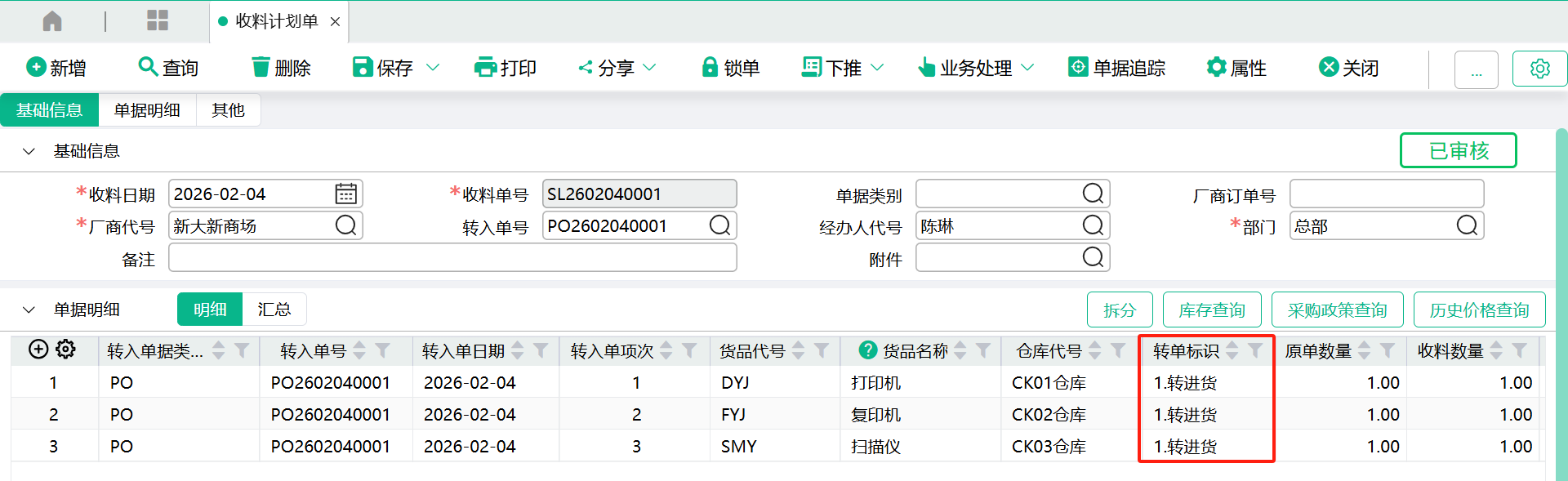Click the home icon in tab bar
Screen dimensions: 1568x481
click(52, 21)
